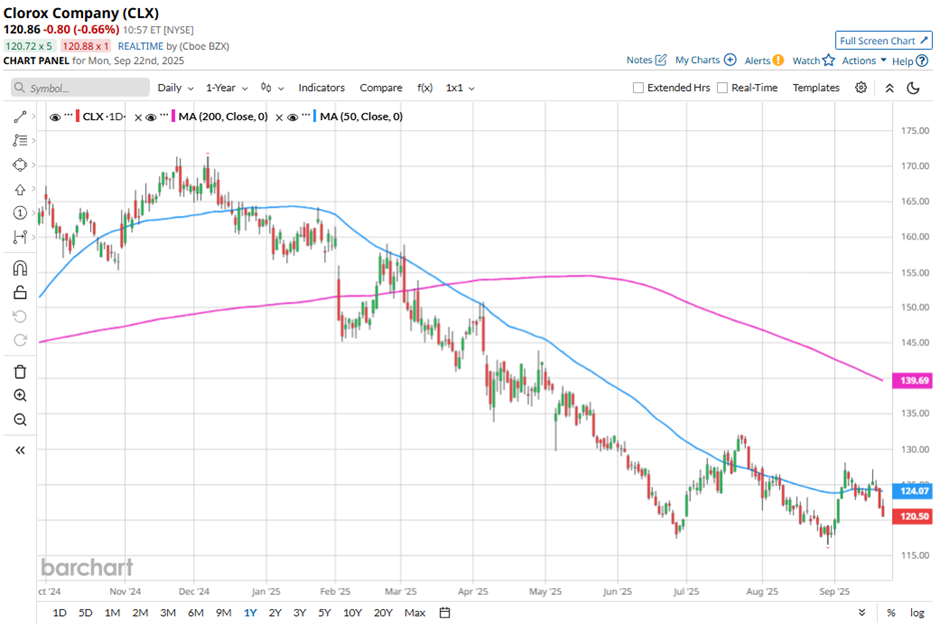
Task: Open the Indicators menu
Action: point(321,88)
